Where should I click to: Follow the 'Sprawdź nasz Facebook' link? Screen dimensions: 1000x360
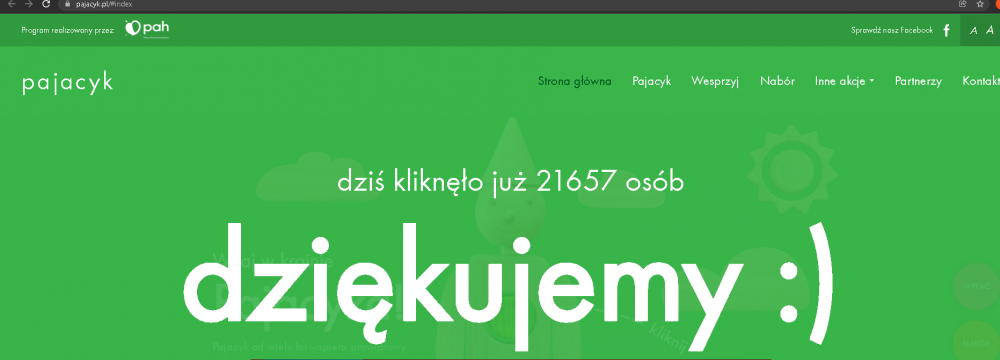point(892,30)
